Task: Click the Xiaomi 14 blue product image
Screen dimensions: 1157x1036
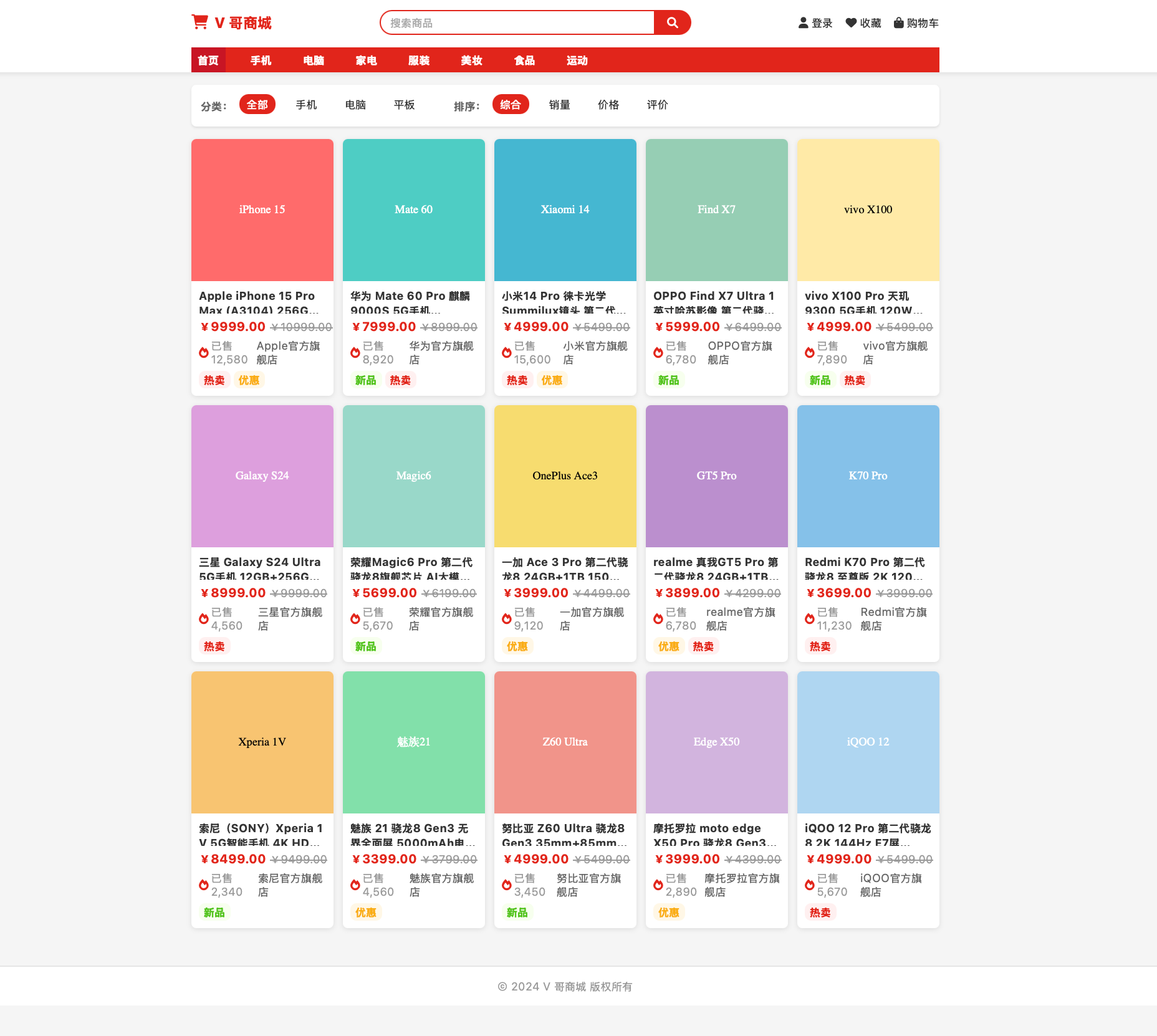Action: (565, 210)
